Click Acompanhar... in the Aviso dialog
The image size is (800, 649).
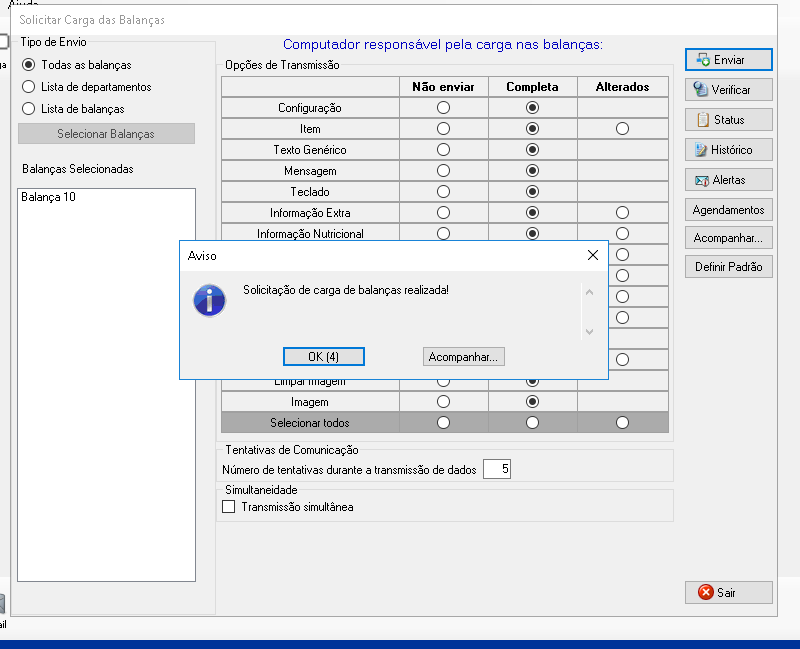point(464,357)
